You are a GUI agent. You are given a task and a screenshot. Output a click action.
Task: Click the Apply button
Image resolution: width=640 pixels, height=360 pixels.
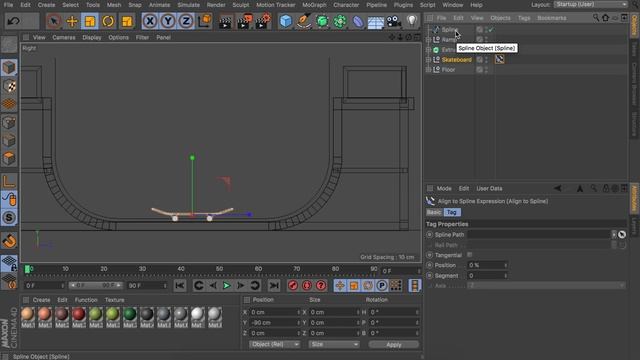coord(393,344)
